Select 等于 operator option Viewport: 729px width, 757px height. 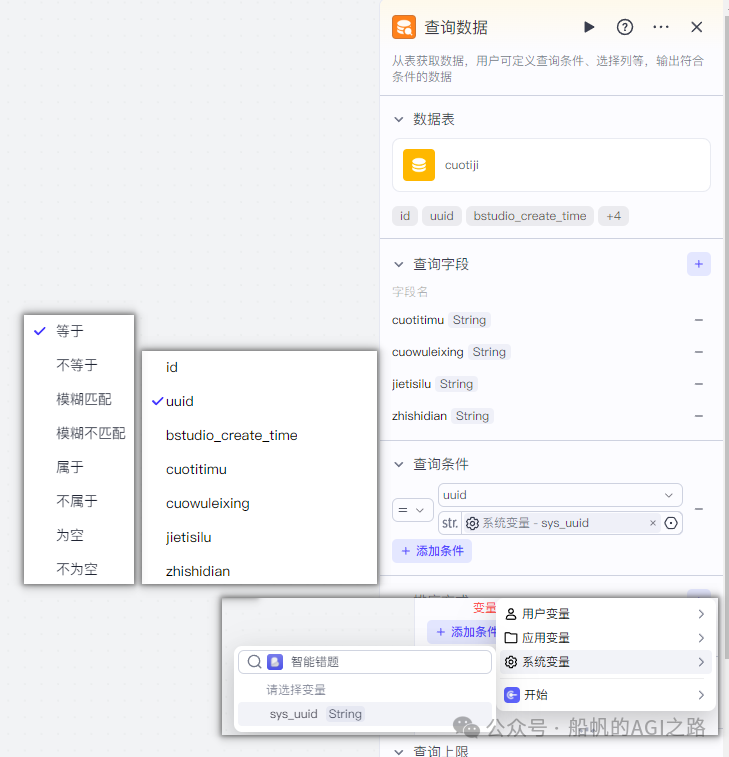[x=79, y=331]
